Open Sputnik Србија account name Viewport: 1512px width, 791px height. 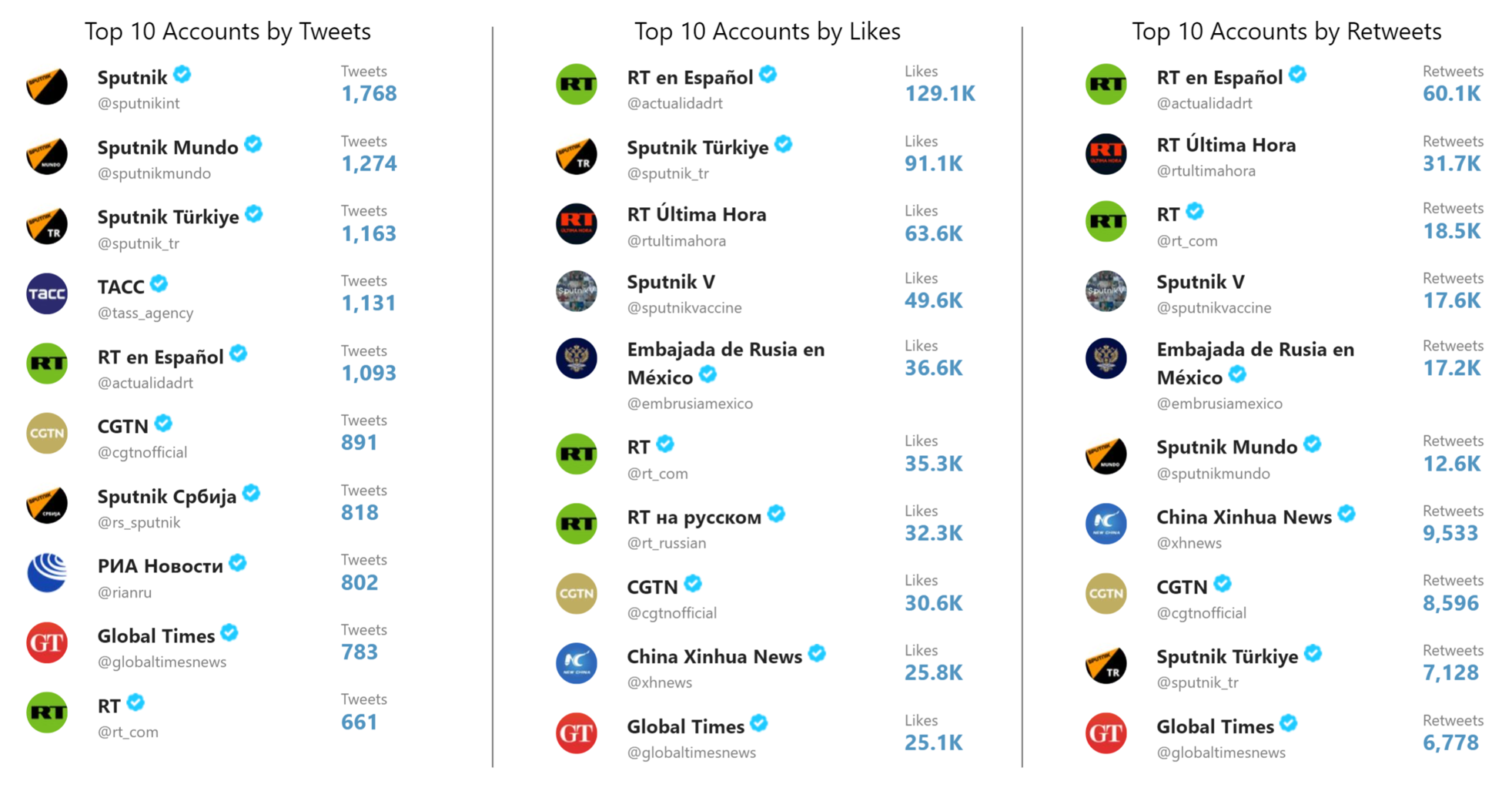click(x=167, y=497)
